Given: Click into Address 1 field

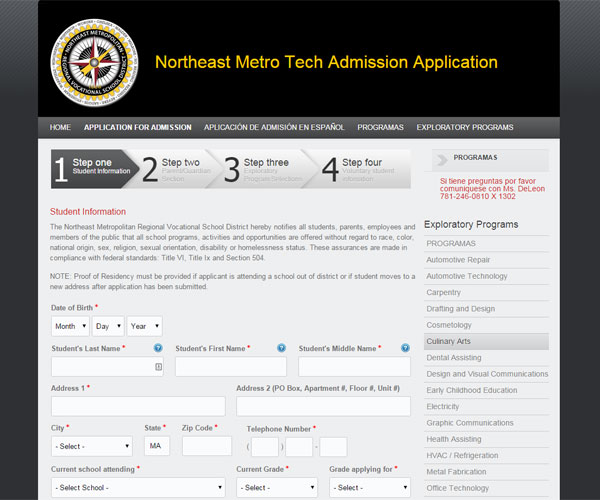Looking at the screenshot, I should click(138, 406).
